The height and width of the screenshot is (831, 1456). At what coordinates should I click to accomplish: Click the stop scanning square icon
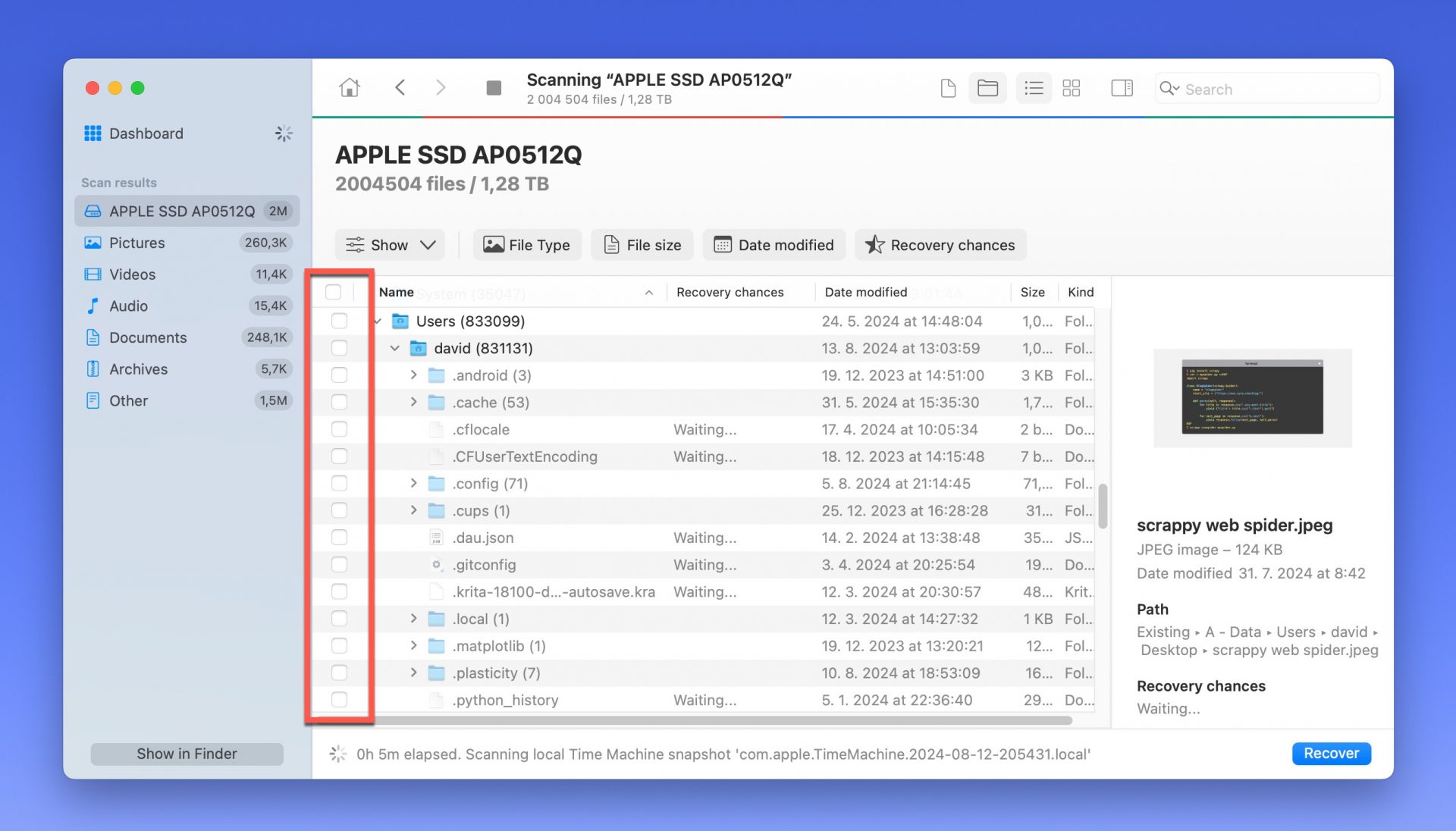click(x=494, y=87)
